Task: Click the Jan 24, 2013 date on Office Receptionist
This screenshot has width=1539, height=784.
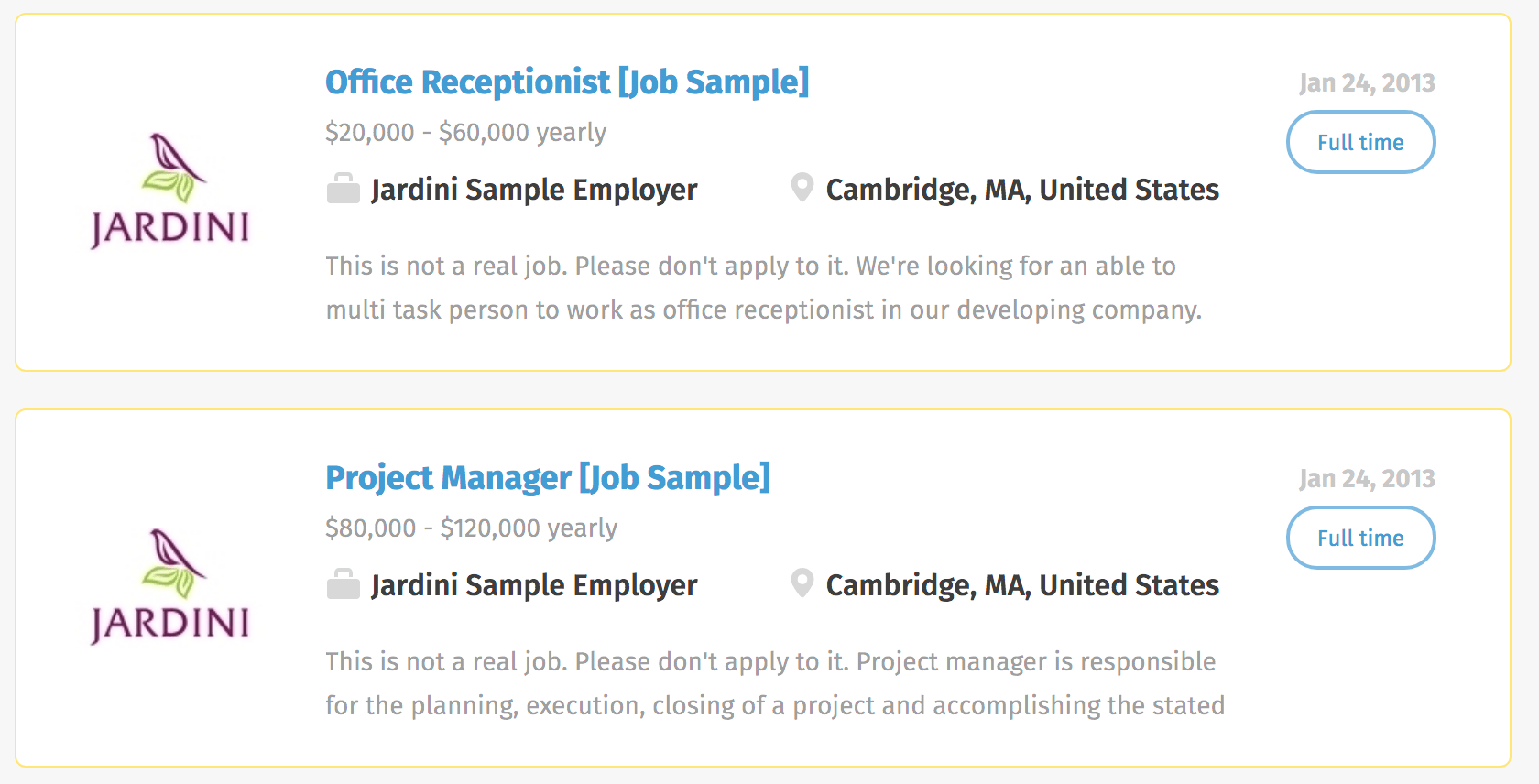Action: coord(1366,83)
